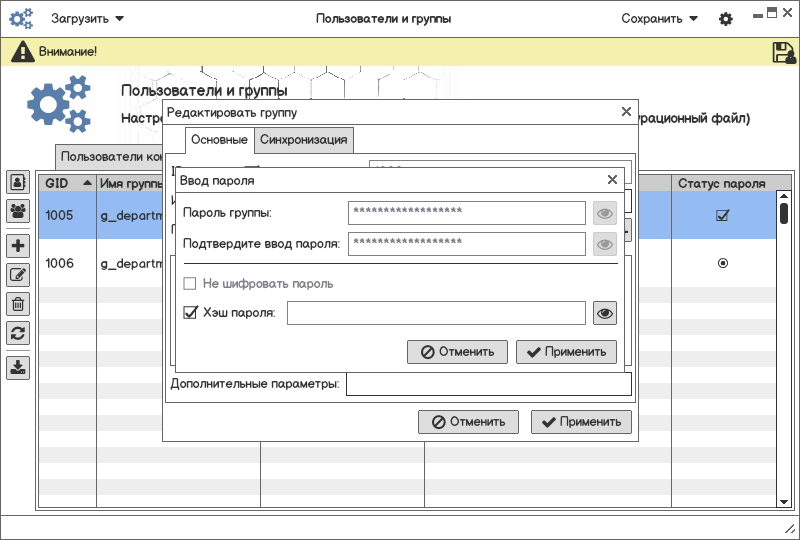Check the Не шифровать пароль checkbox
This screenshot has height=540, width=800.
pyautogui.click(x=190, y=283)
